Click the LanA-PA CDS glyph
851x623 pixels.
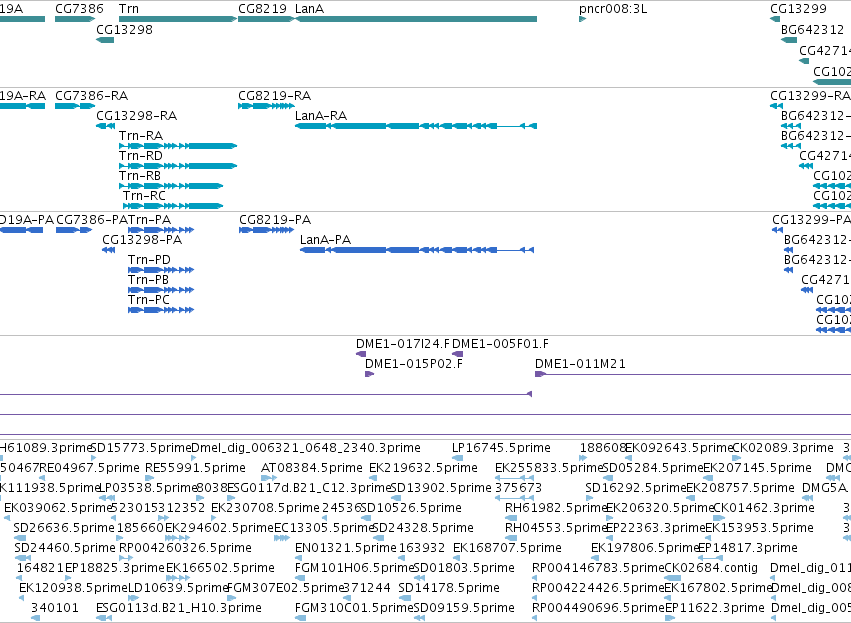[x=417, y=250]
